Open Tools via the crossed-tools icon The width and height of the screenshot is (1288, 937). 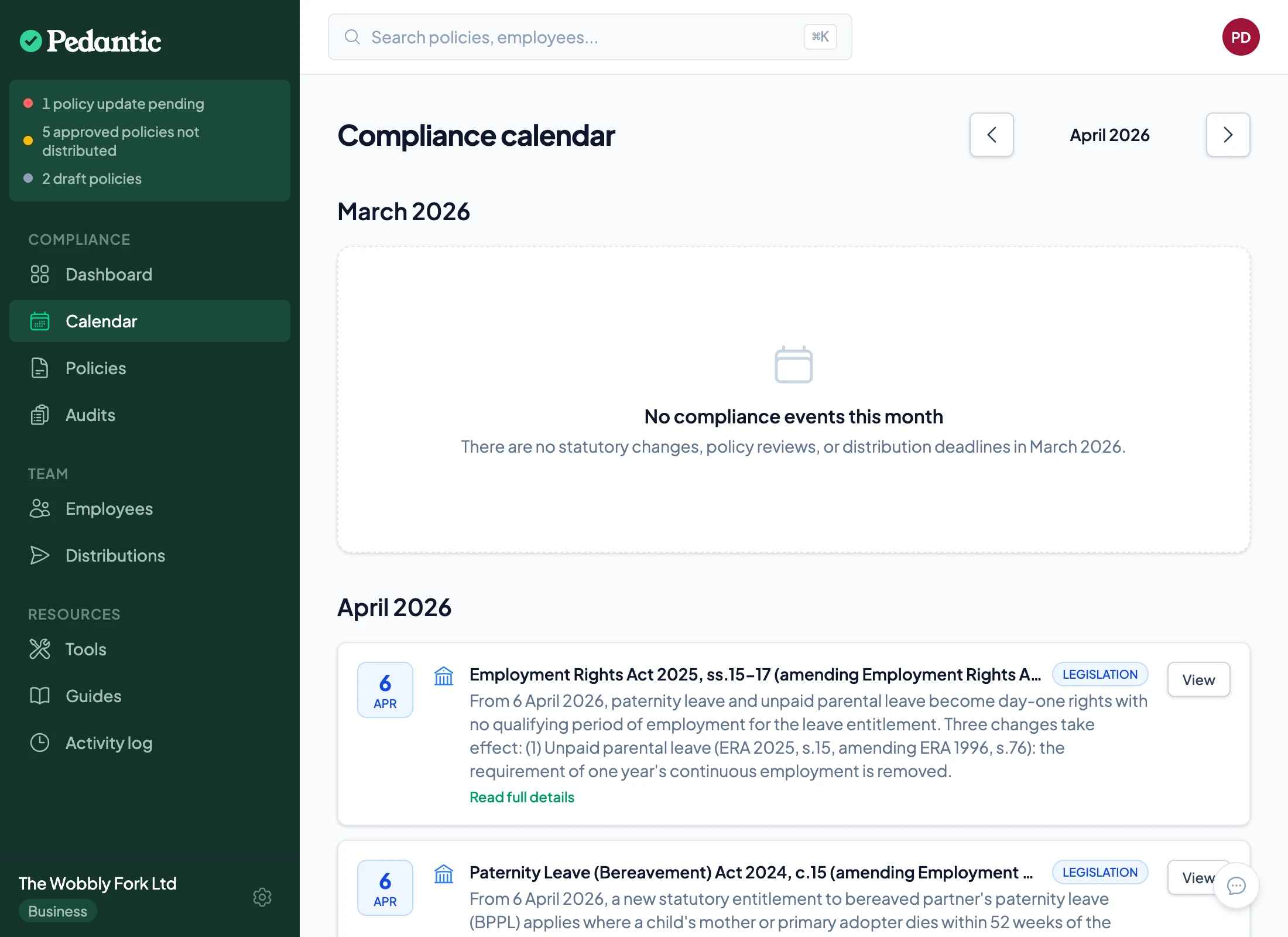(x=39, y=649)
